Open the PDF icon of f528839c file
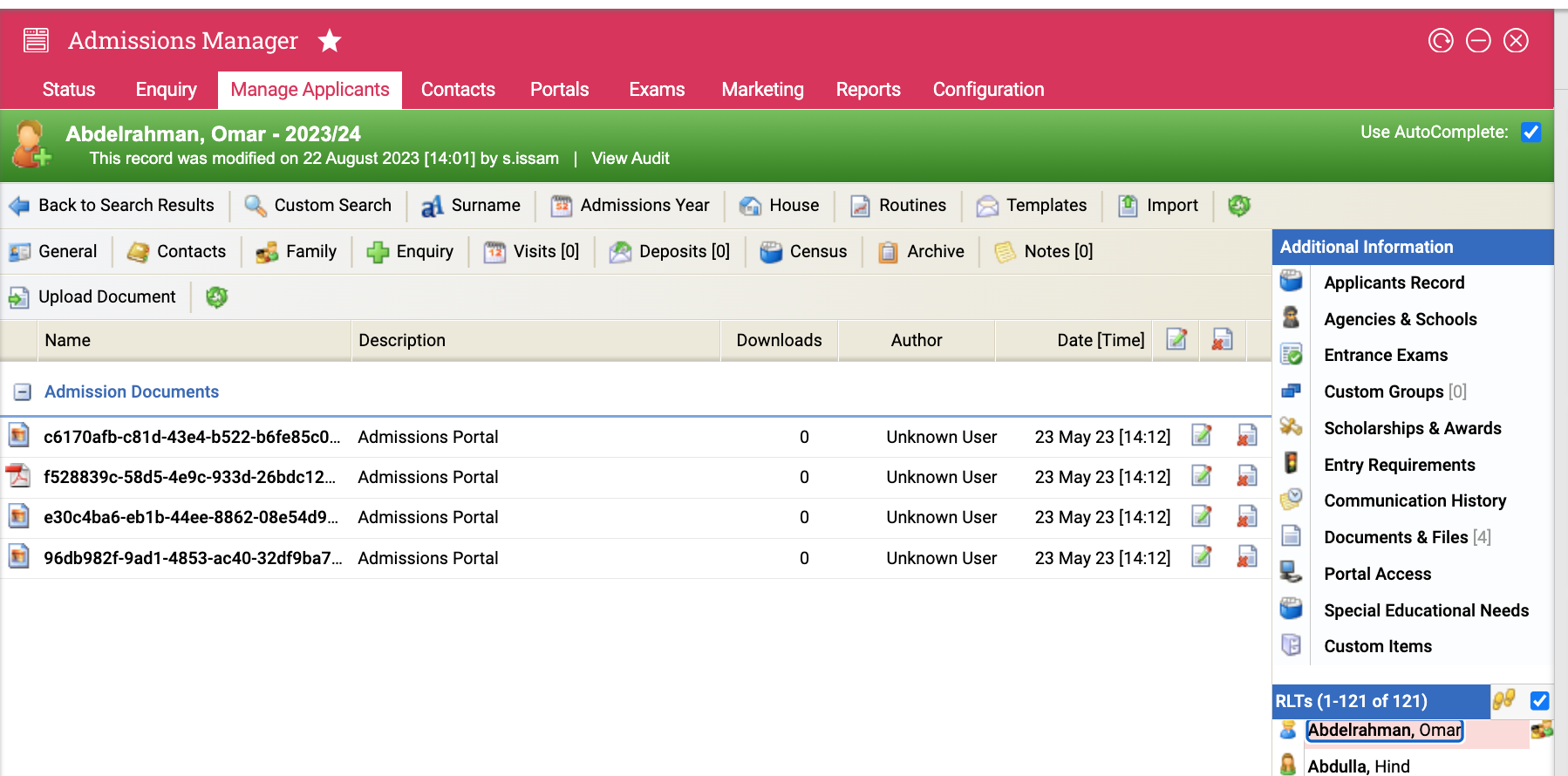Screen dimensions: 1568x776 pyautogui.click(x=18, y=476)
